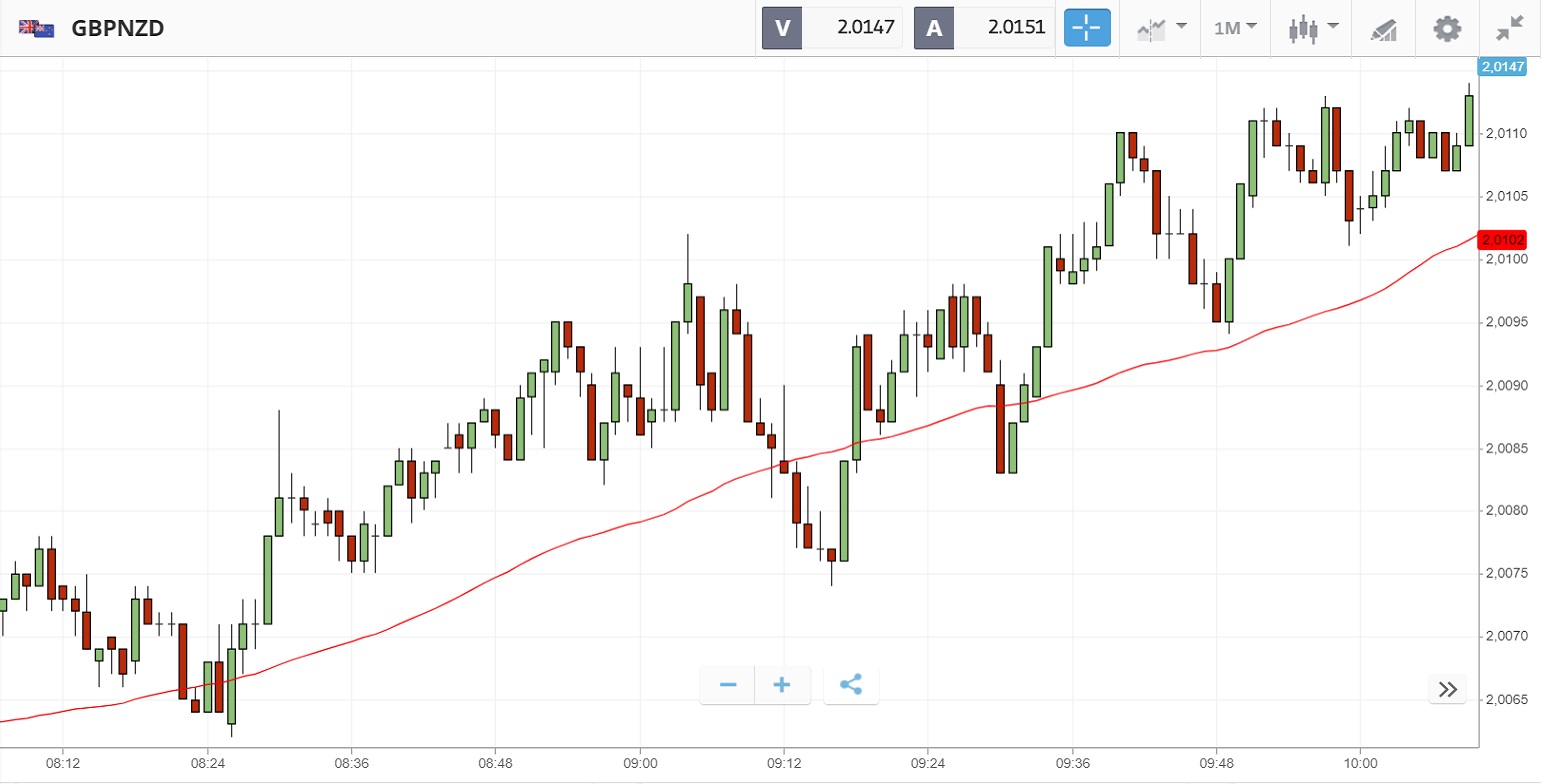Click the V sell price 2.0147 button
Screen dimensions: 1541x784
(832, 28)
